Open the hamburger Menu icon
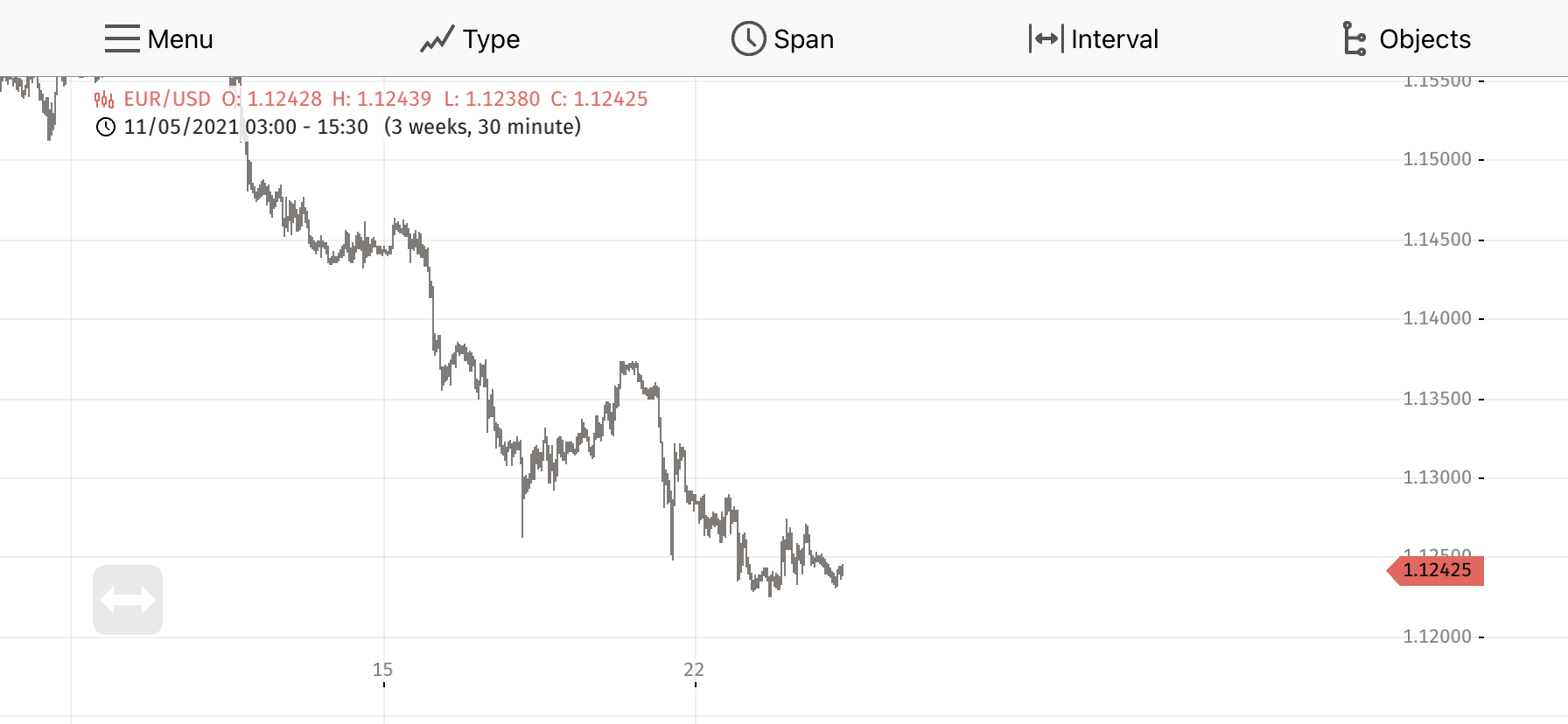 coord(121,39)
